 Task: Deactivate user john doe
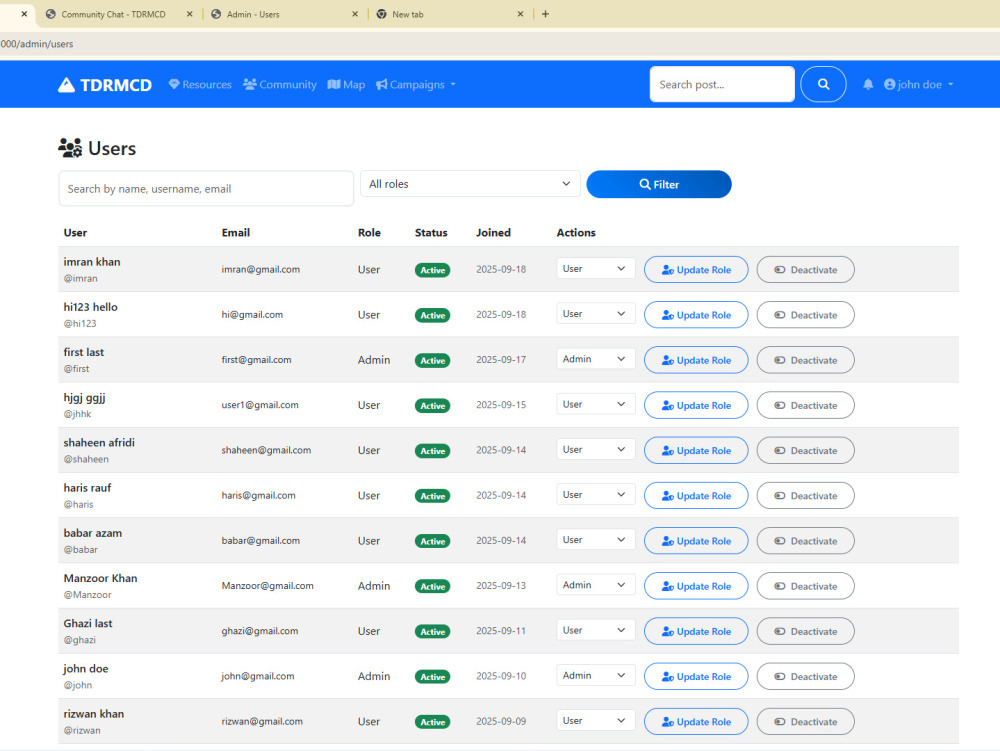[x=805, y=676]
